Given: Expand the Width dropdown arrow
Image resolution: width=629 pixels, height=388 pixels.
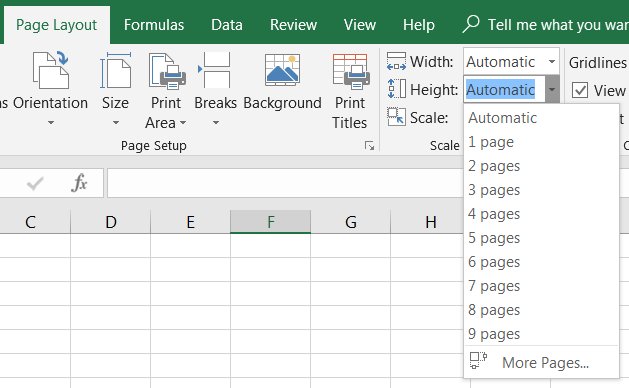Looking at the screenshot, I should pos(552,61).
